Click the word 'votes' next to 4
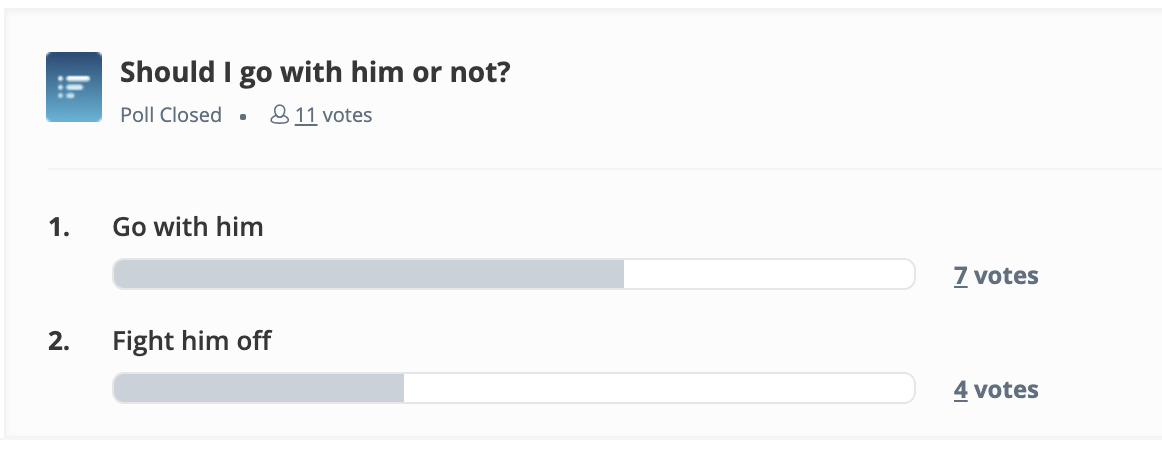Image resolution: width=1162 pixels, height=456 pixels. click(1006, 389)
